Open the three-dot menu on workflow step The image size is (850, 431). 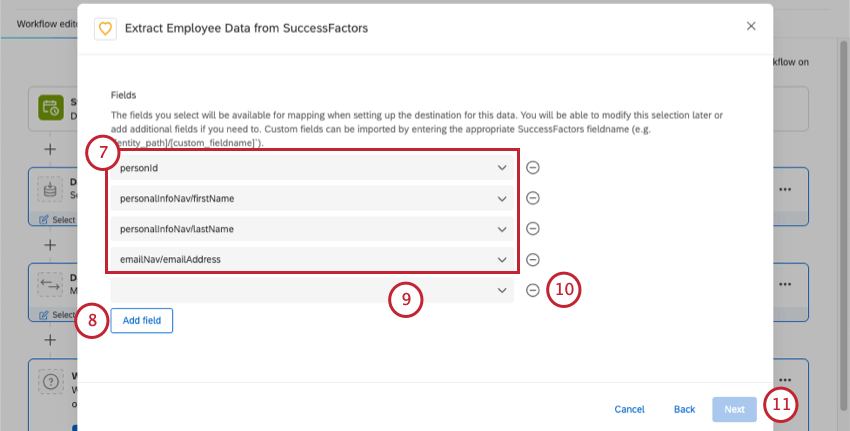pos(786,189)
